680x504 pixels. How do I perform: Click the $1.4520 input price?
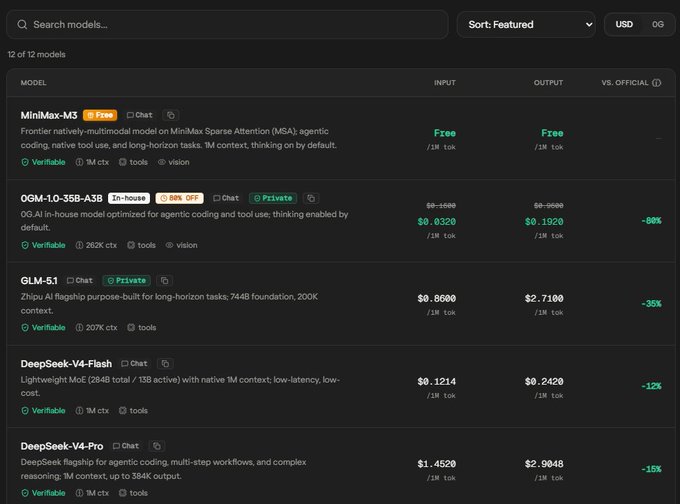pos(436,464)
